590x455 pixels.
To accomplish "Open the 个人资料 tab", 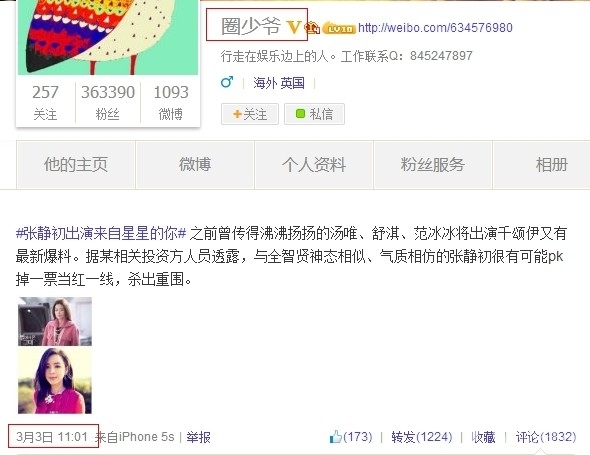I will (314, 165).
